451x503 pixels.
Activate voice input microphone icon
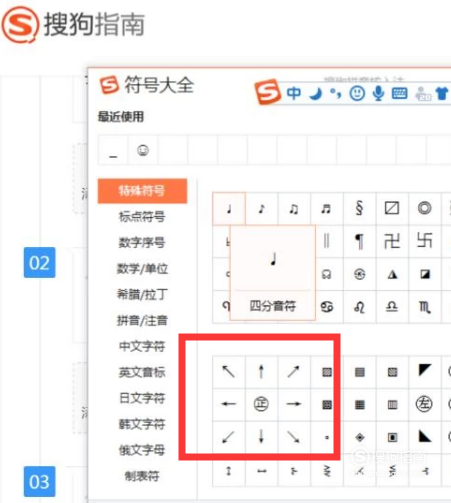(x=378, y=93)
